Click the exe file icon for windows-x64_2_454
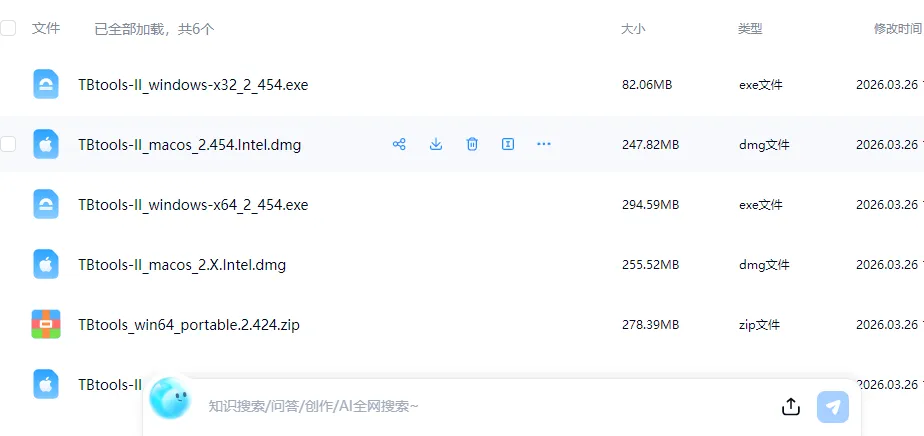This screenshot has width=924, height=436. (46, 204)
